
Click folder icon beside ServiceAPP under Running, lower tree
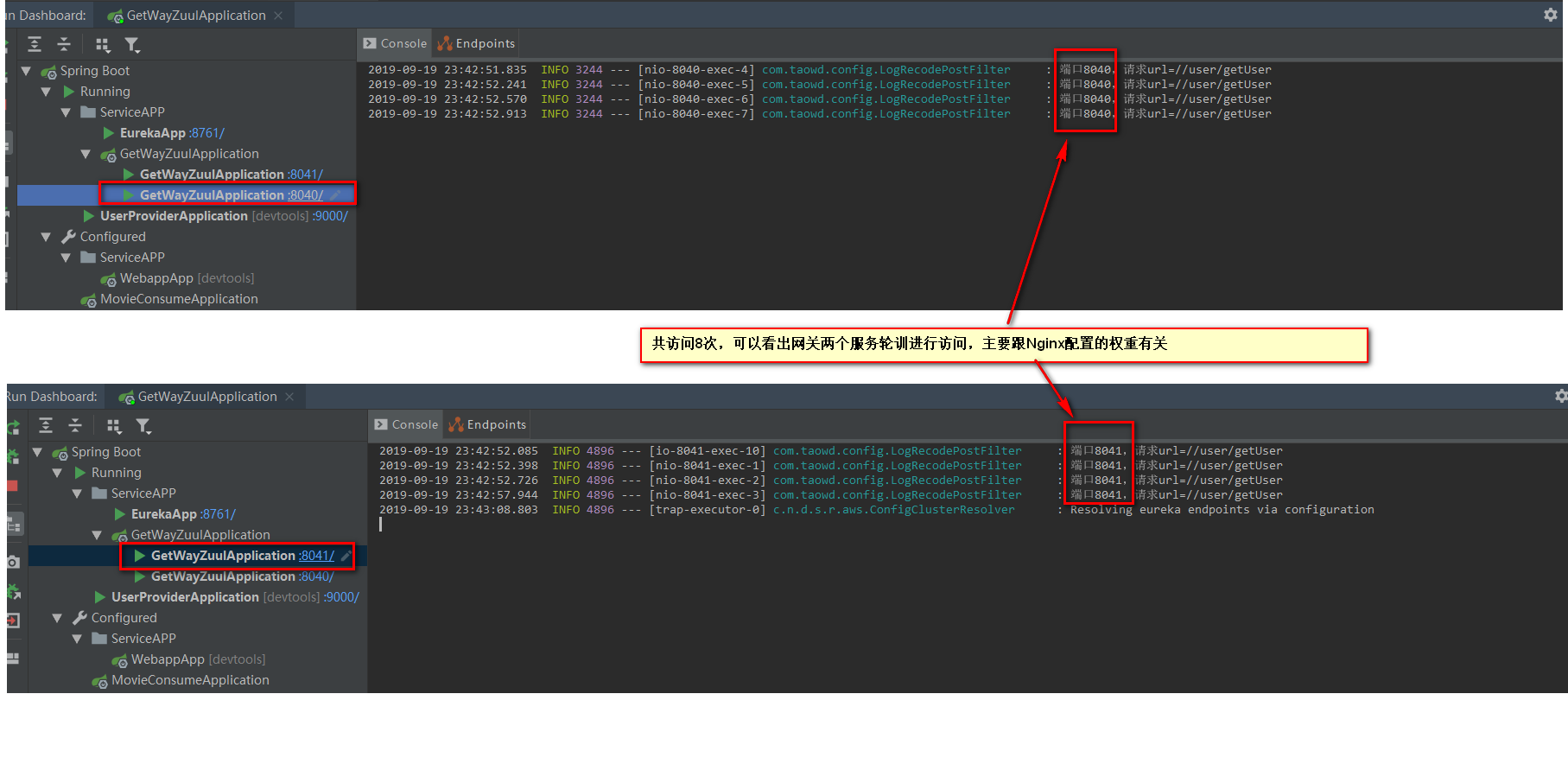[99, 493]
